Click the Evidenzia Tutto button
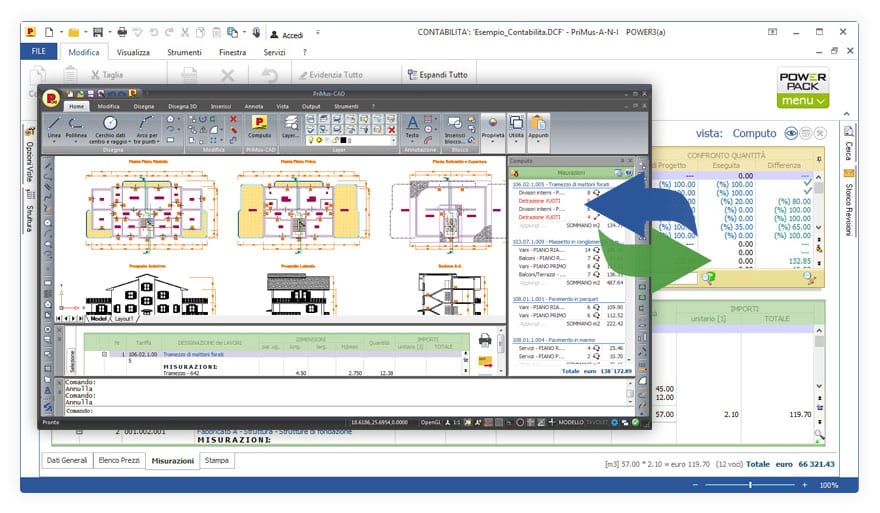This screenshot has width=880, height=513. coord(331,75)
